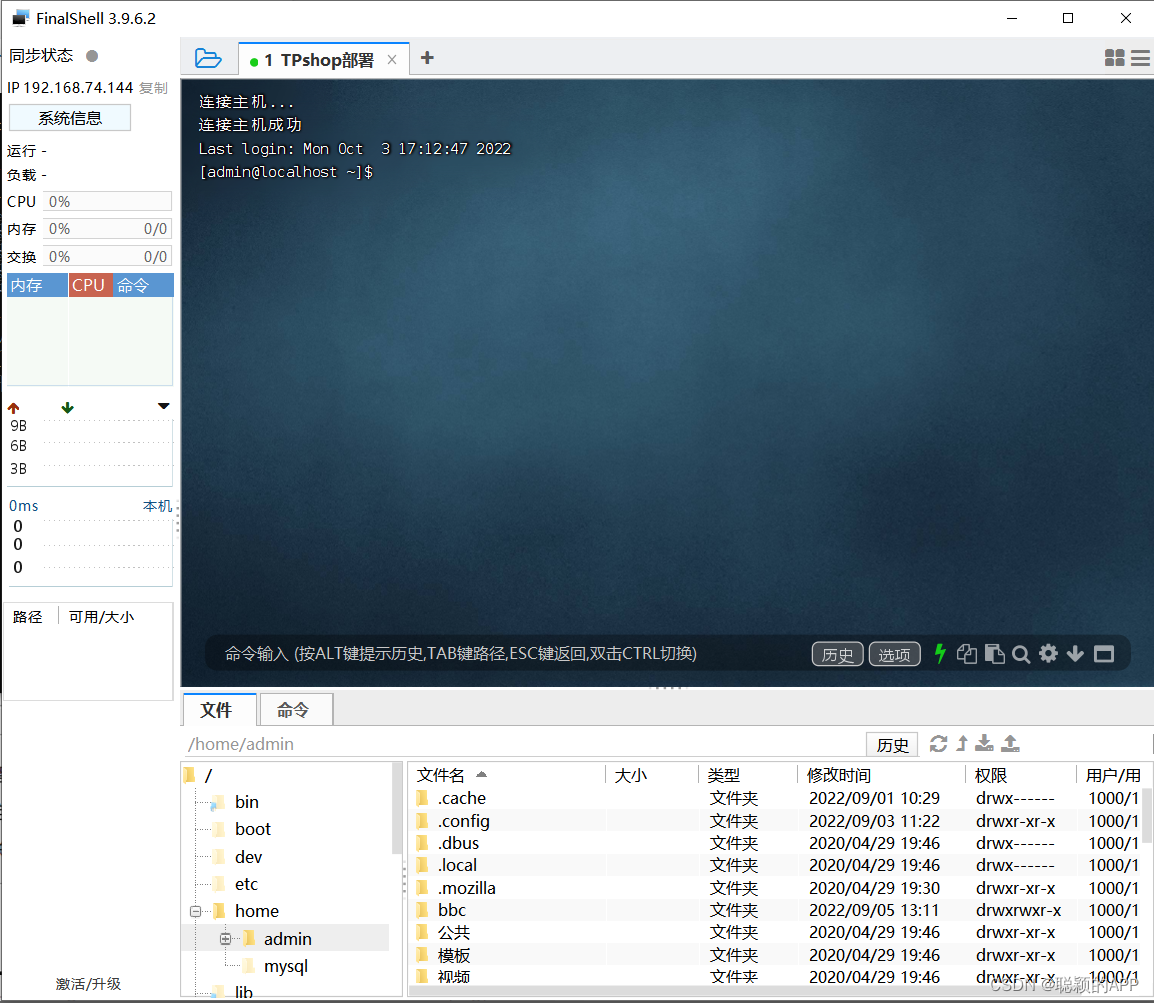This screenshot has width=1154, height=1003.
Task: Sort processes by 内存 column
Action: (x=38, y=286)
